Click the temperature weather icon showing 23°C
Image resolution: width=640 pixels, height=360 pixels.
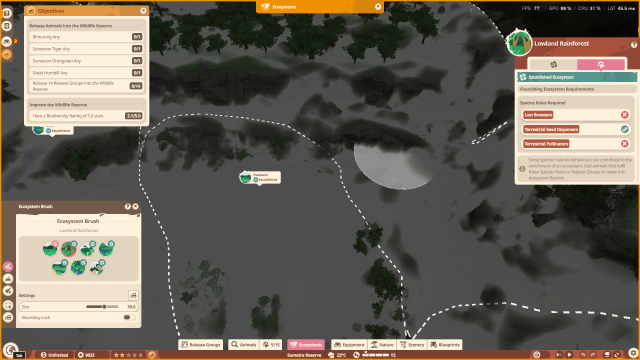pos(331,355)
